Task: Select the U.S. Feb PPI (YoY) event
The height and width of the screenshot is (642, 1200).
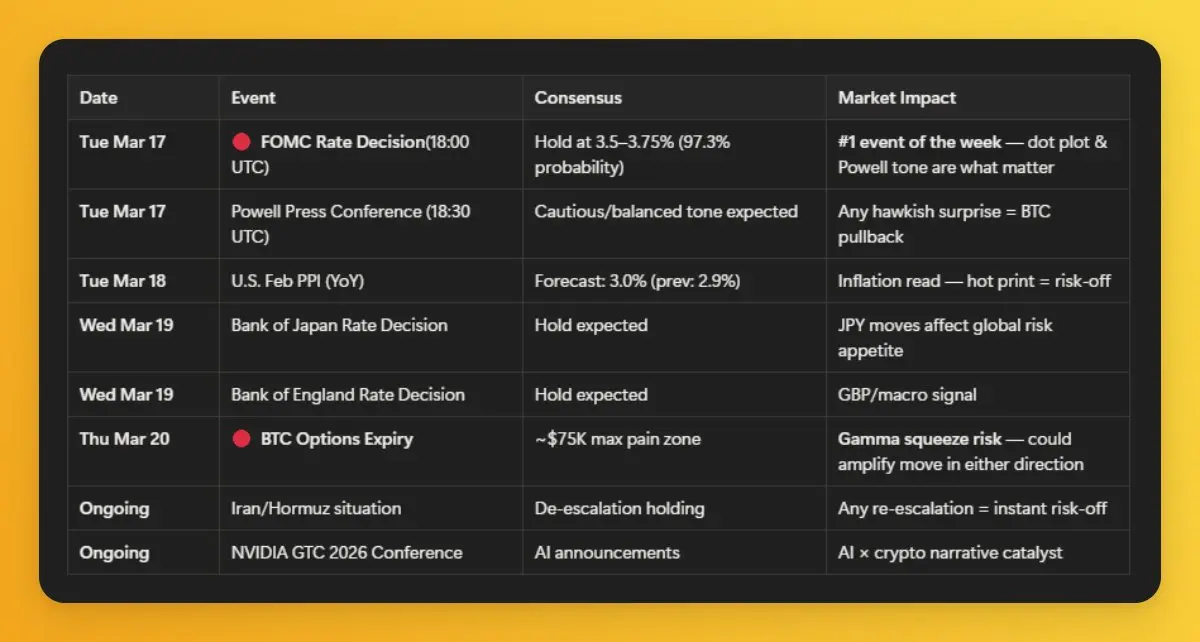Action: pyautogui.click(x=297, y=281)
